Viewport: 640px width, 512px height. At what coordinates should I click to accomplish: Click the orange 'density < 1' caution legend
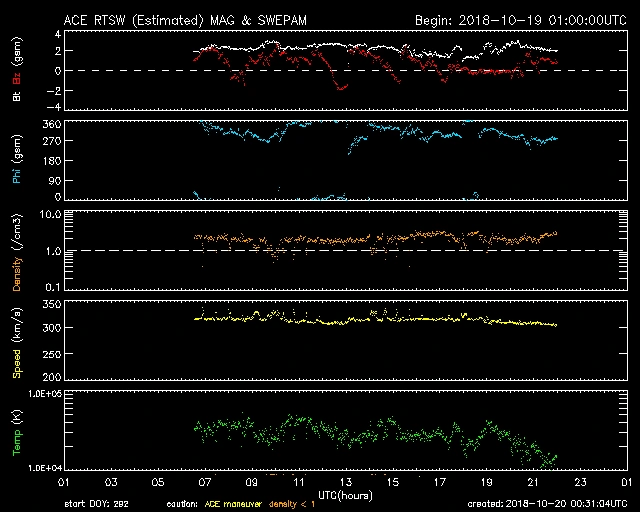pos(292,504)
